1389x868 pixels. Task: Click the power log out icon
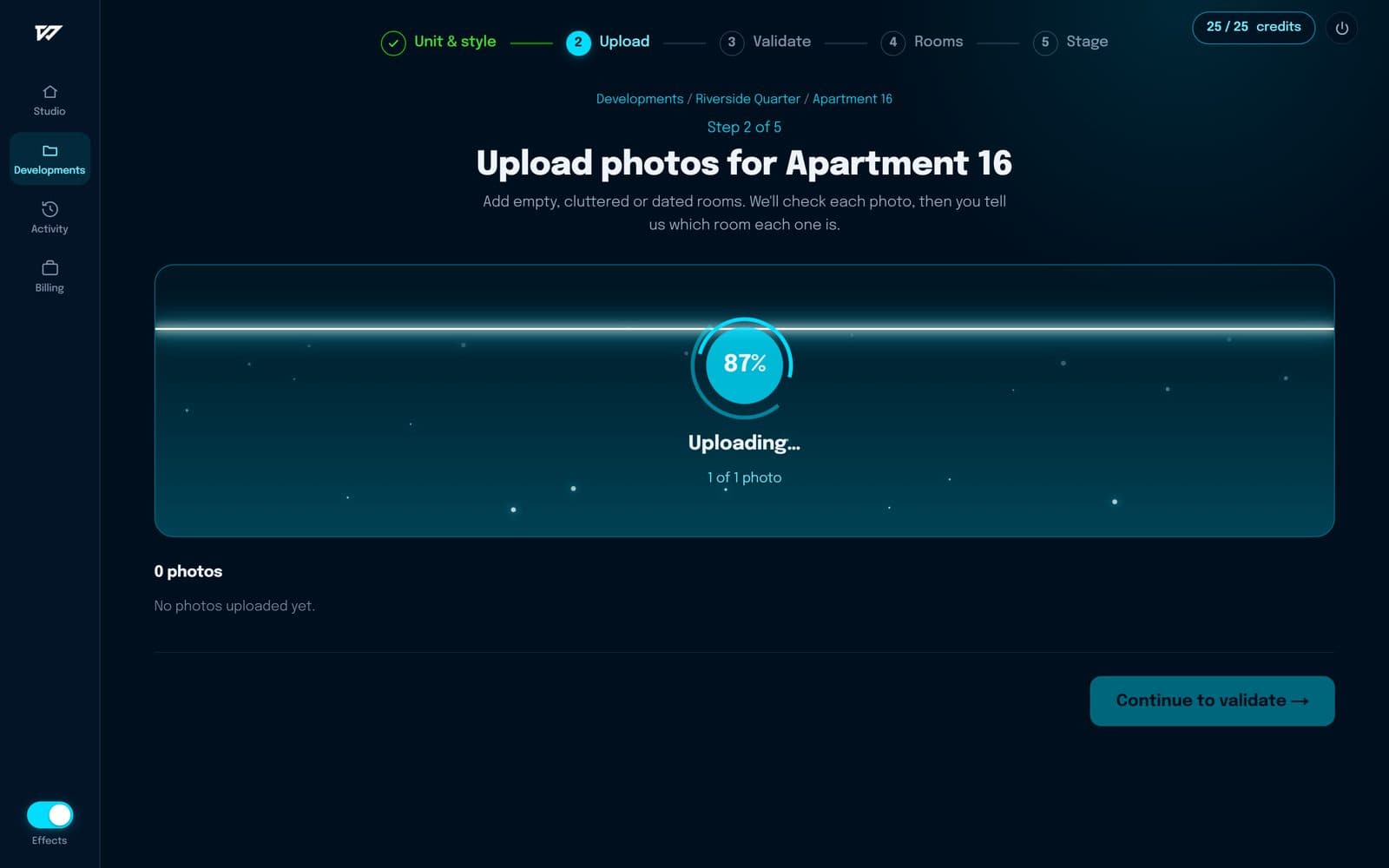[x=1341, y=29]
